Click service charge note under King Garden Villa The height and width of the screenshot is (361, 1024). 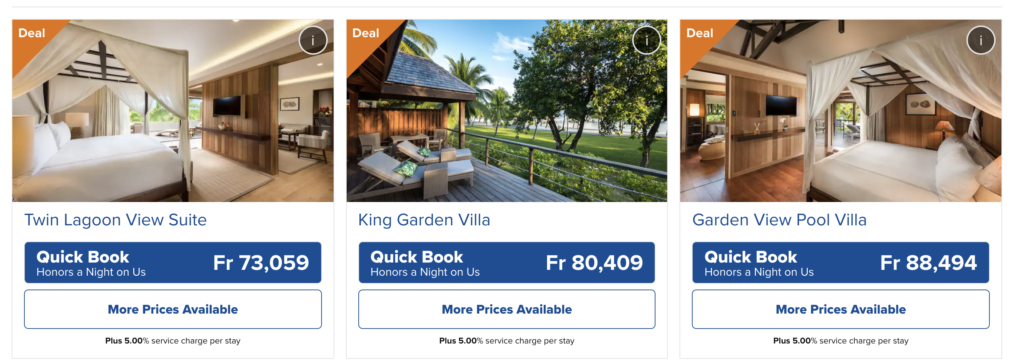click(x=507, y=341)
